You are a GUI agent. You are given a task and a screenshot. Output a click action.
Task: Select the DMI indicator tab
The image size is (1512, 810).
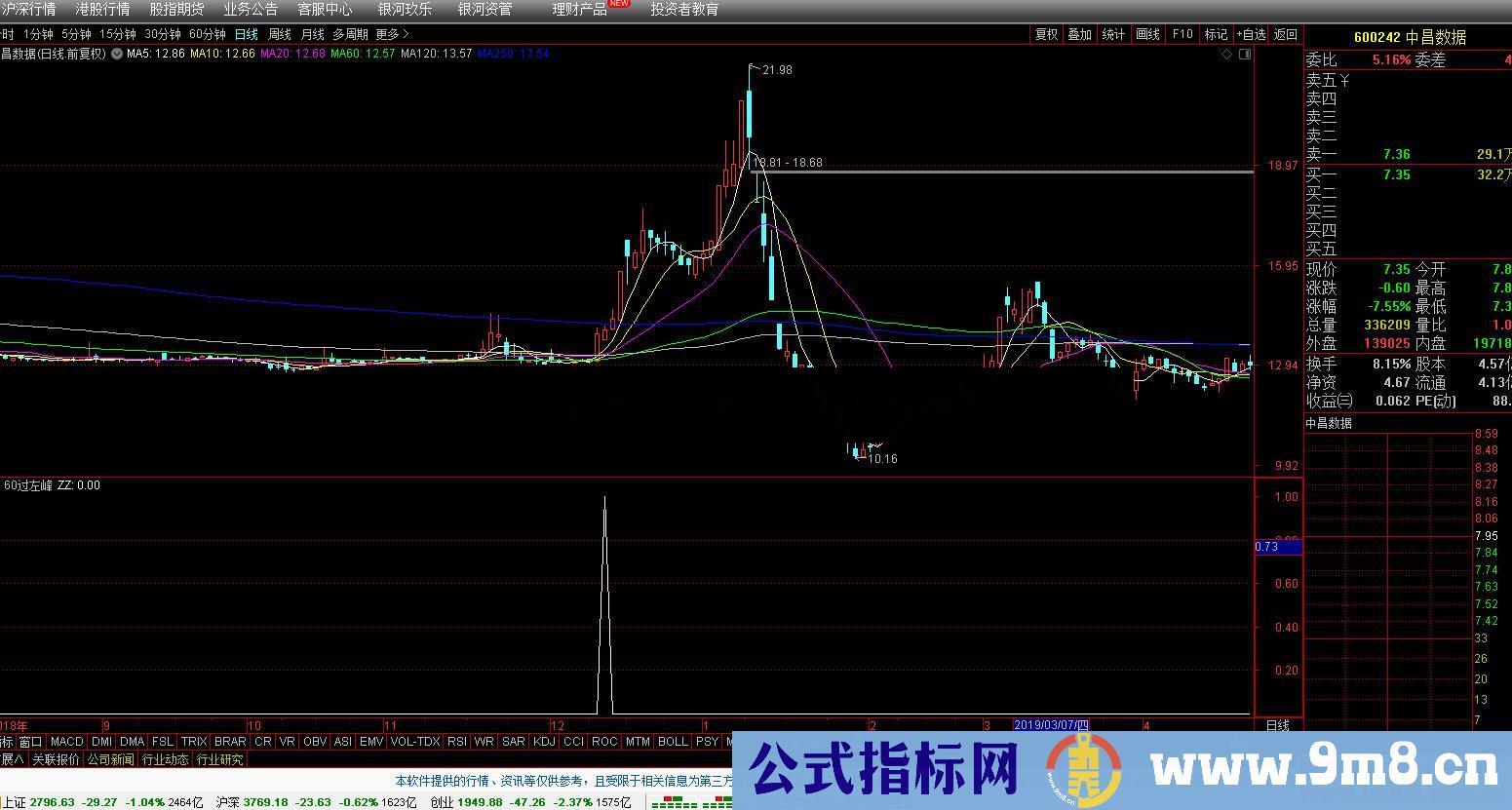(x=101, y=742)
